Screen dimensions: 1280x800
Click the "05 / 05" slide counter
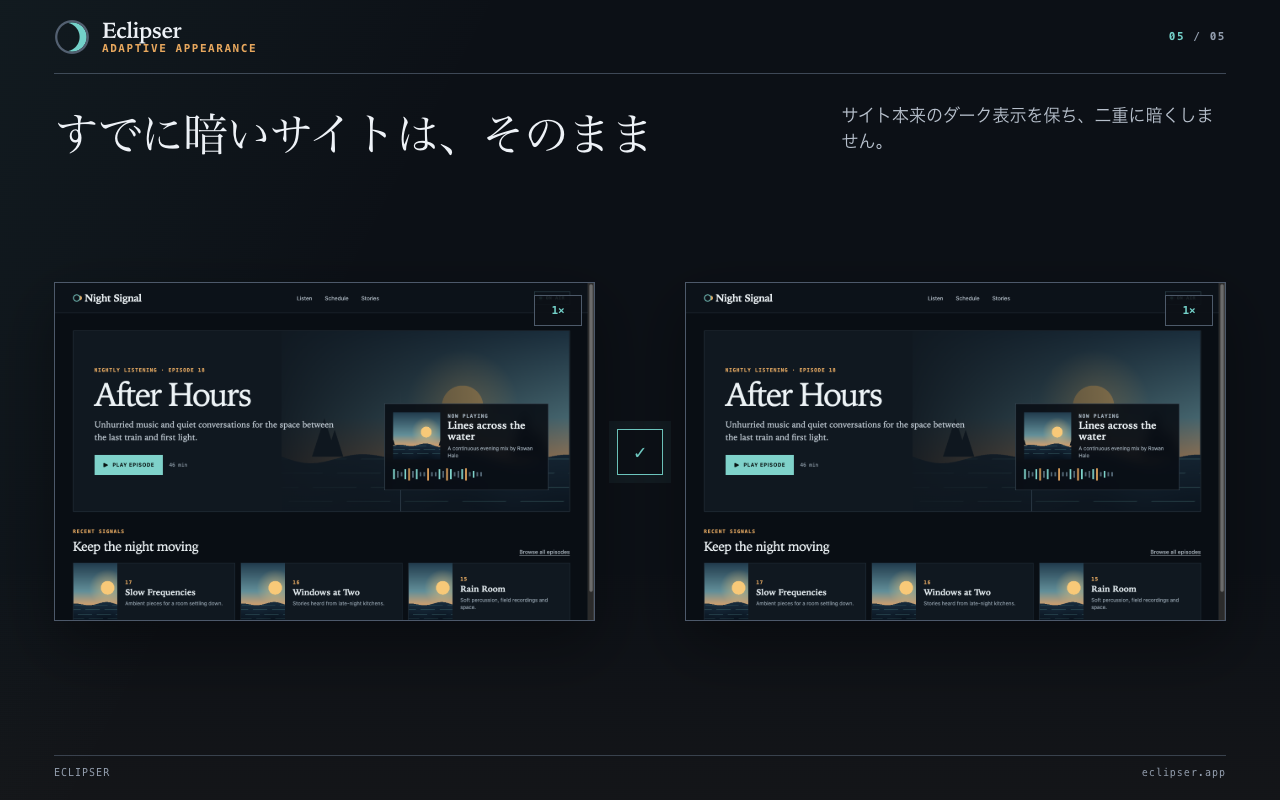point(1197,37)
